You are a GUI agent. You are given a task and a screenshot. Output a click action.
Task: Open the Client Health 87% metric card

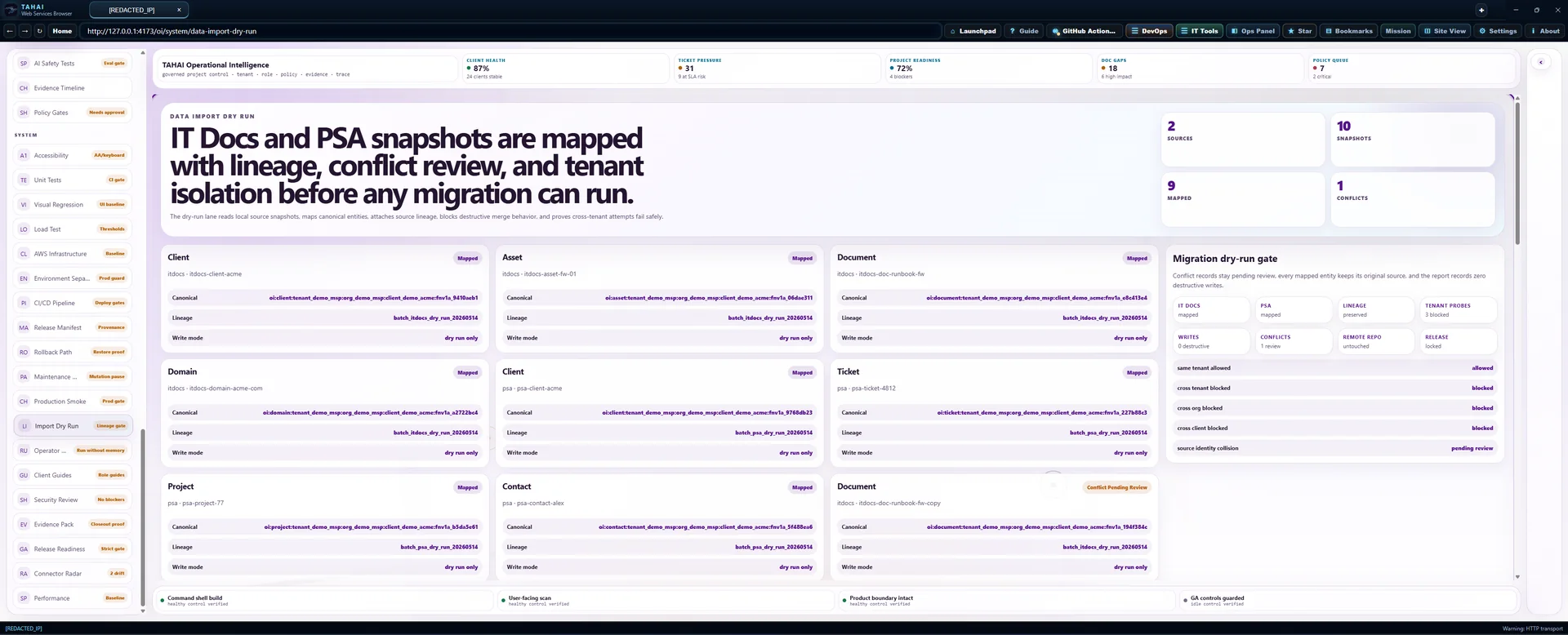(564, 69)
